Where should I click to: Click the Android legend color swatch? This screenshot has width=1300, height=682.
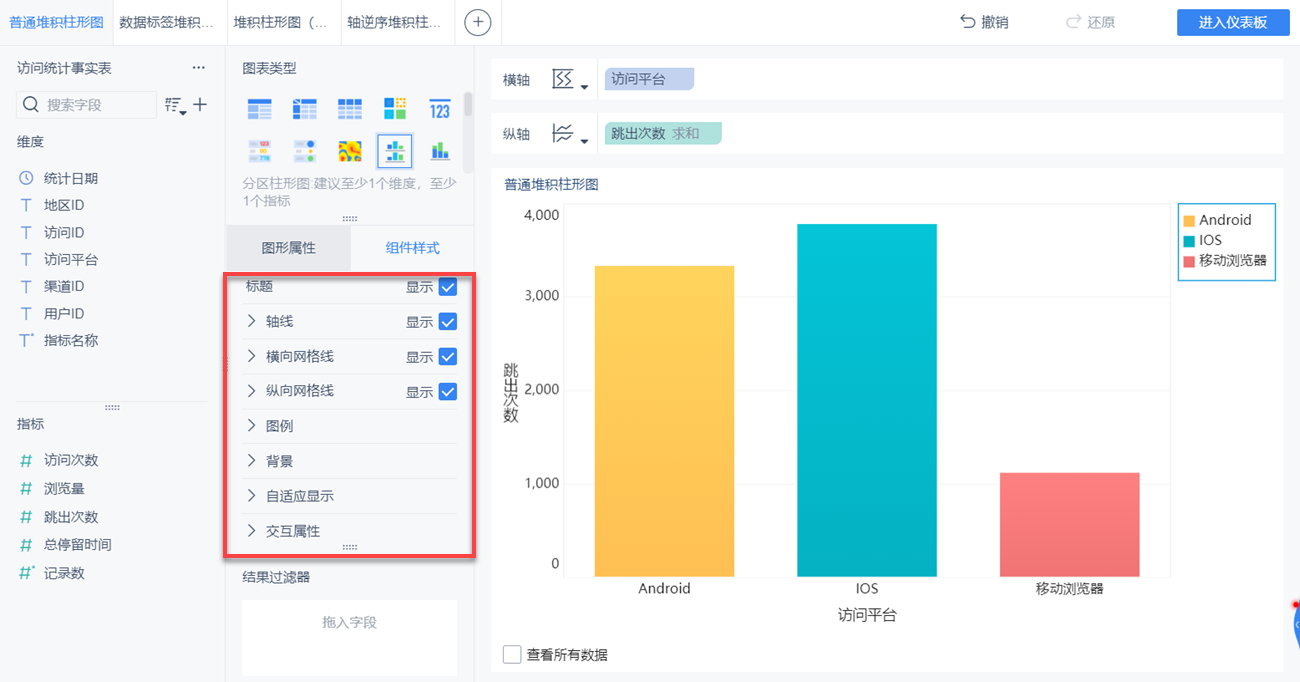[1189, 221]
